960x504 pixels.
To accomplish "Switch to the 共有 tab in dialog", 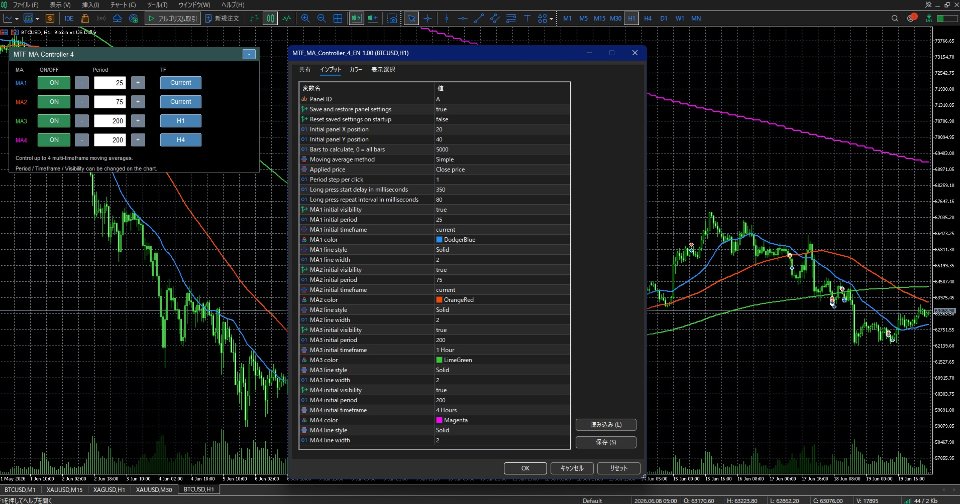I will tap(305, 70).
